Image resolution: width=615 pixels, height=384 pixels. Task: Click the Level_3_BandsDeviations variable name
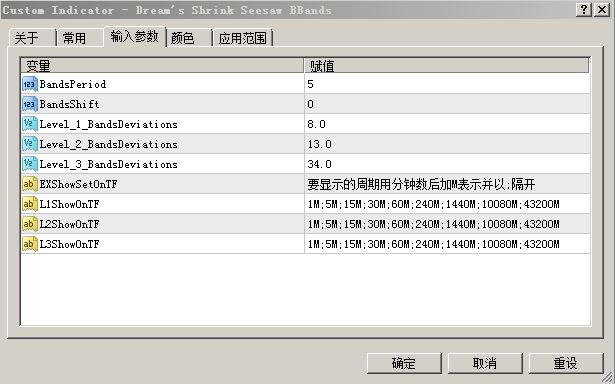tap(109, 164)
